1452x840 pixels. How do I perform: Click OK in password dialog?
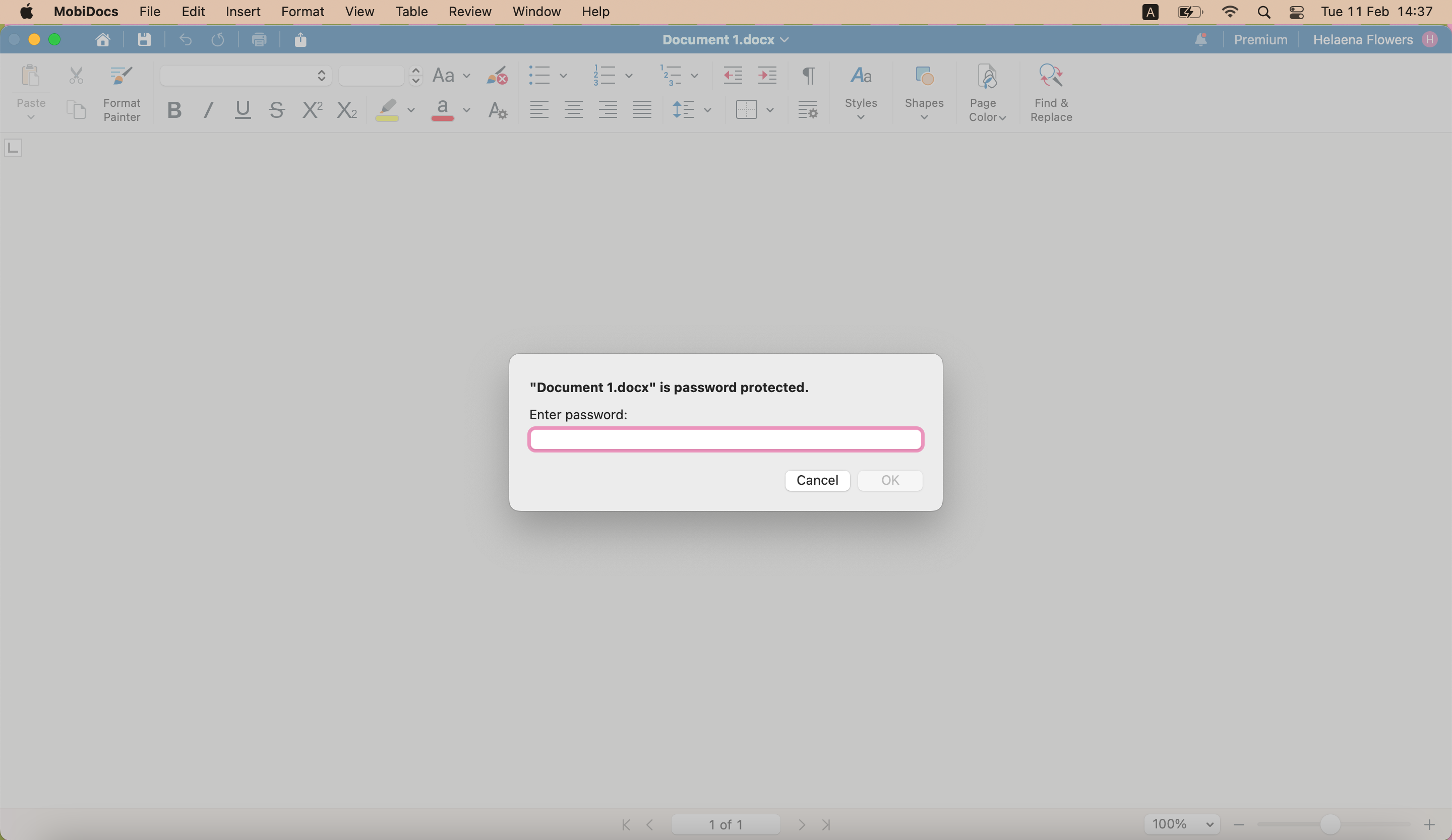[x=890, y=480]
